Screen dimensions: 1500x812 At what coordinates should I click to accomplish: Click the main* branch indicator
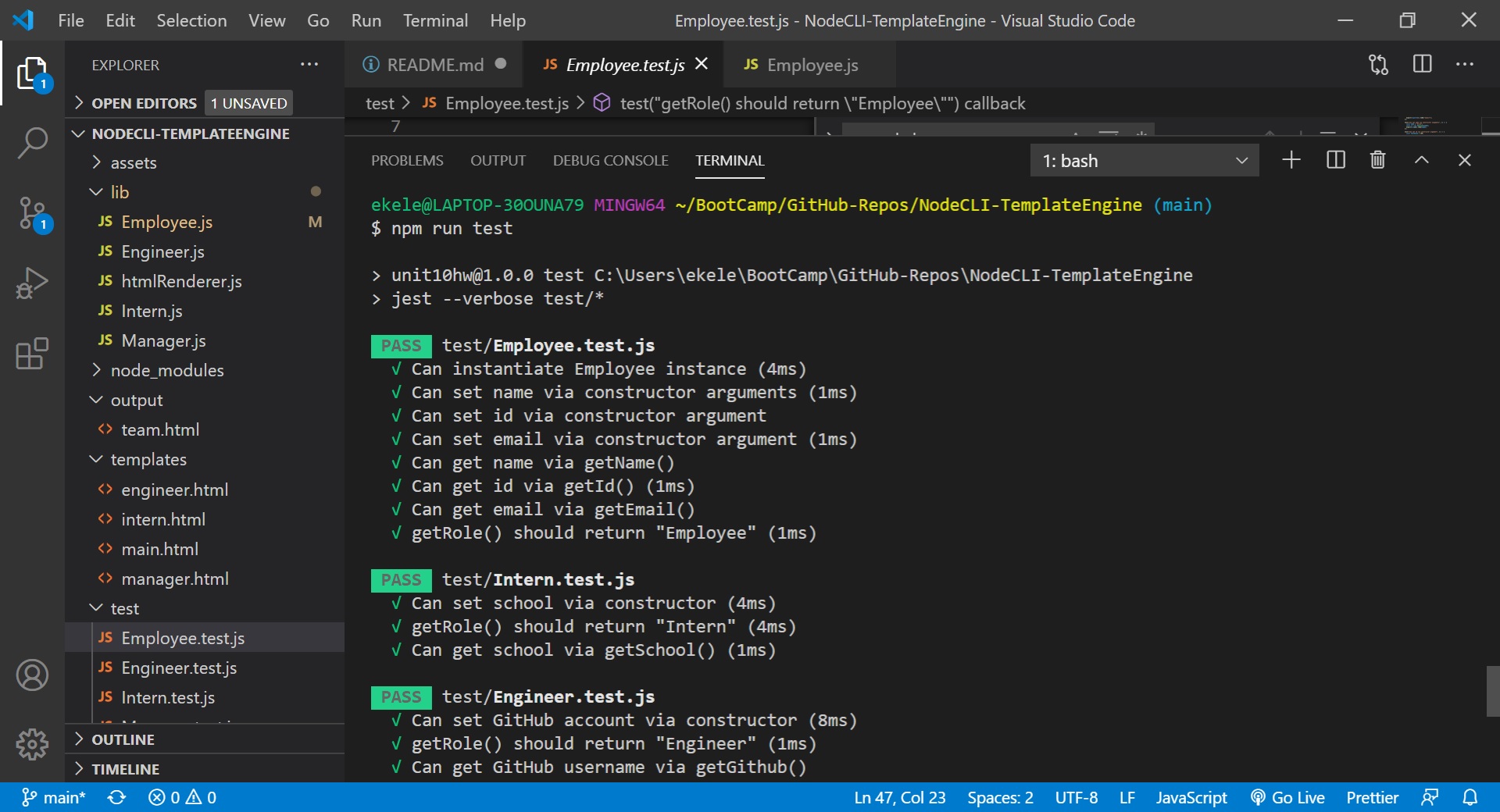[53, 797]
